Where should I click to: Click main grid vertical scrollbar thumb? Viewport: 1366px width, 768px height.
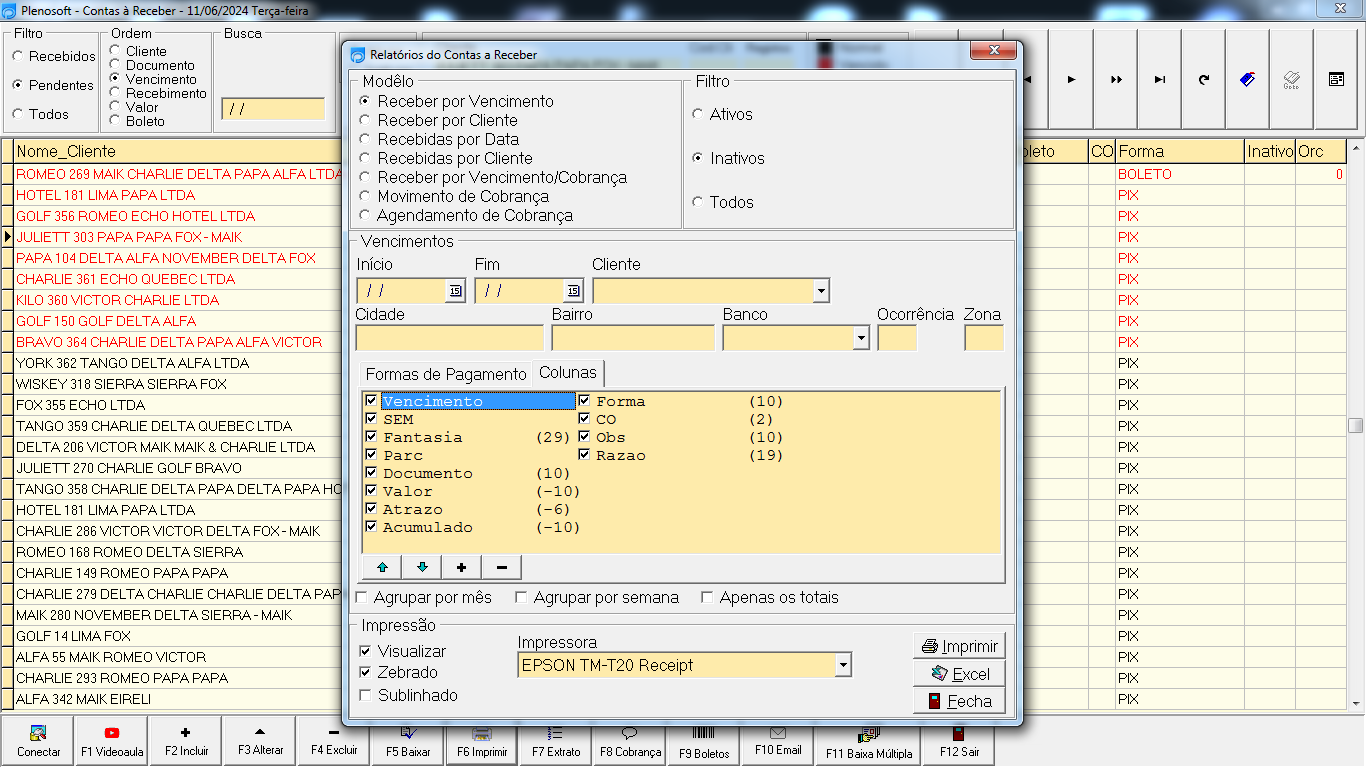1356,425
